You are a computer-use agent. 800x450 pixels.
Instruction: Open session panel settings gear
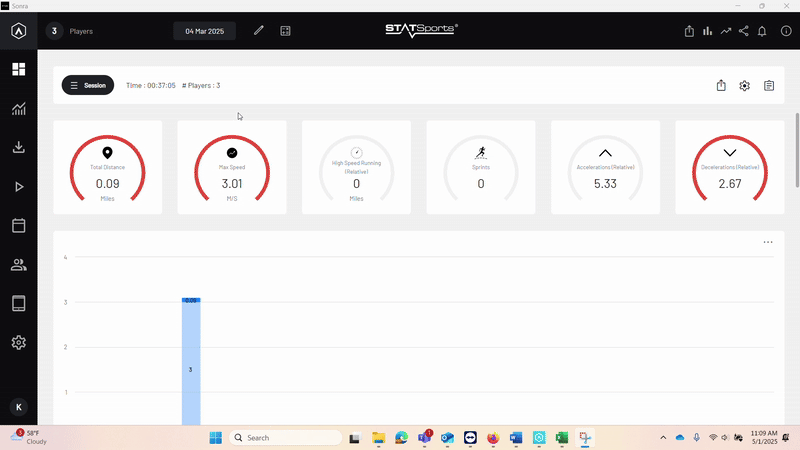(744, 86)
